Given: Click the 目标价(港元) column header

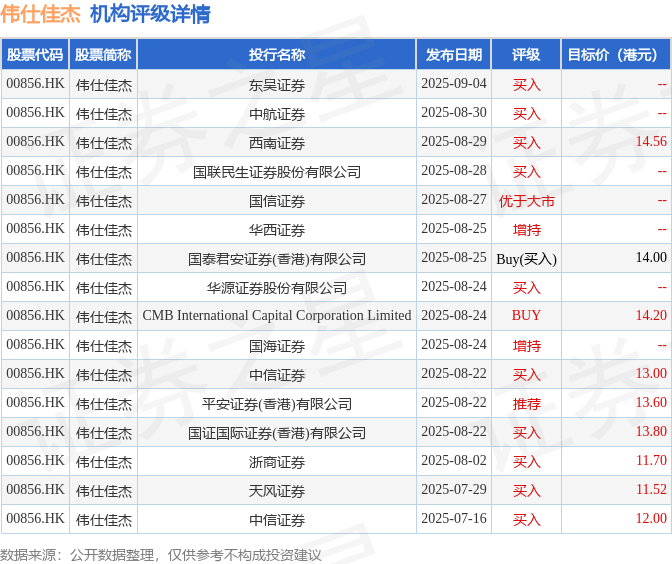Looking at the screenshot, I should click(x=616, y=54).
